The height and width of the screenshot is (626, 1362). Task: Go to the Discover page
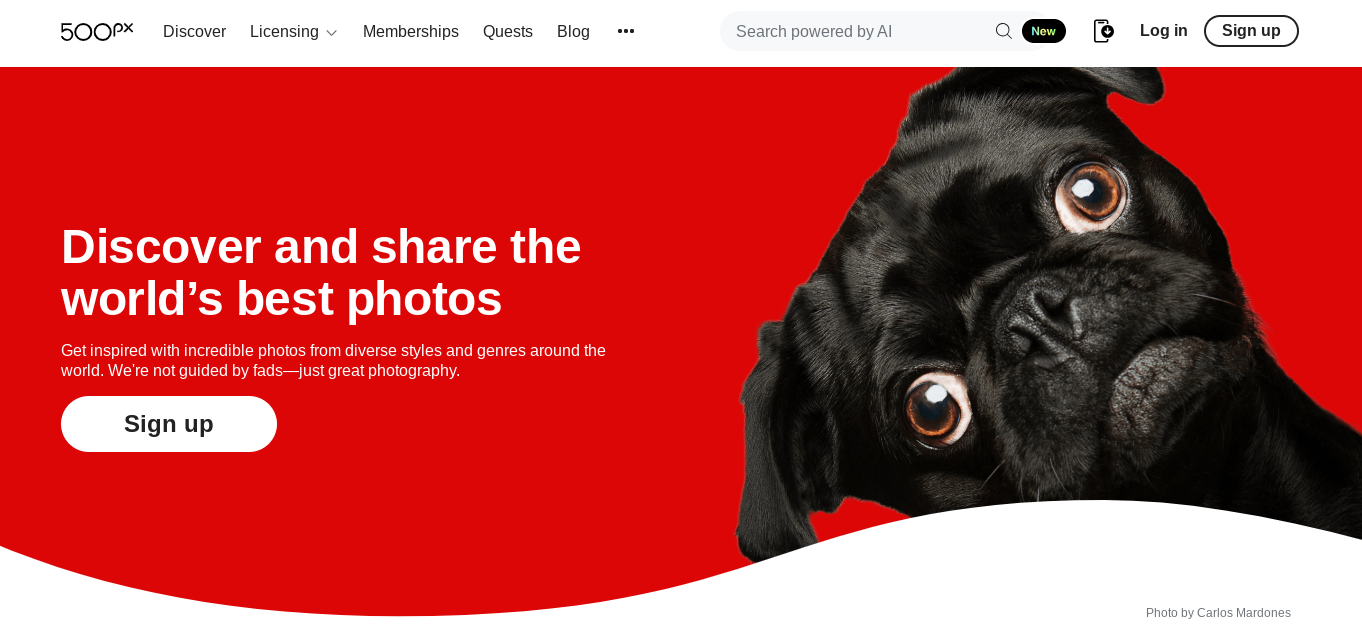point(194,31)
